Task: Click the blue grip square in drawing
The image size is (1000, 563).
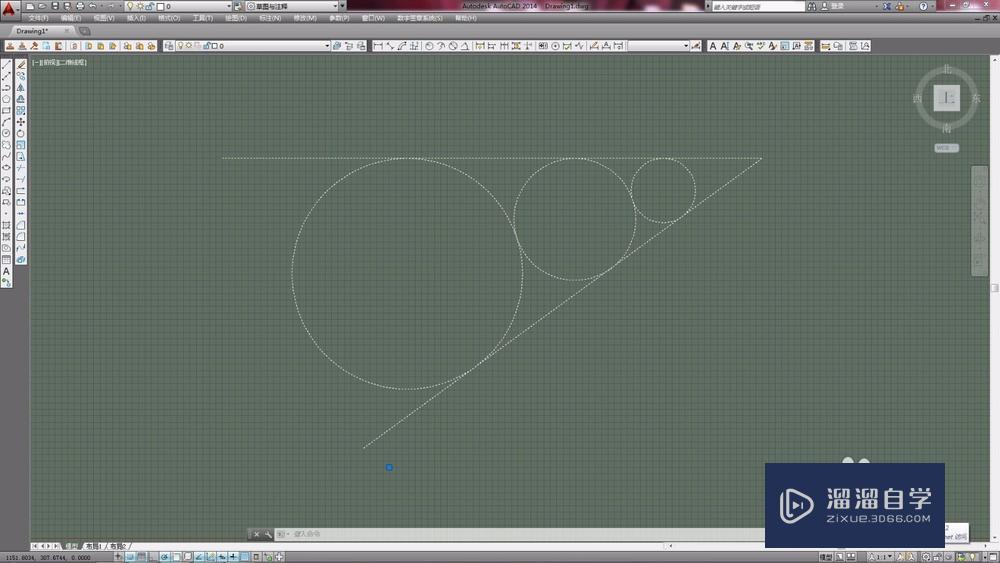Action: (389, 467)
